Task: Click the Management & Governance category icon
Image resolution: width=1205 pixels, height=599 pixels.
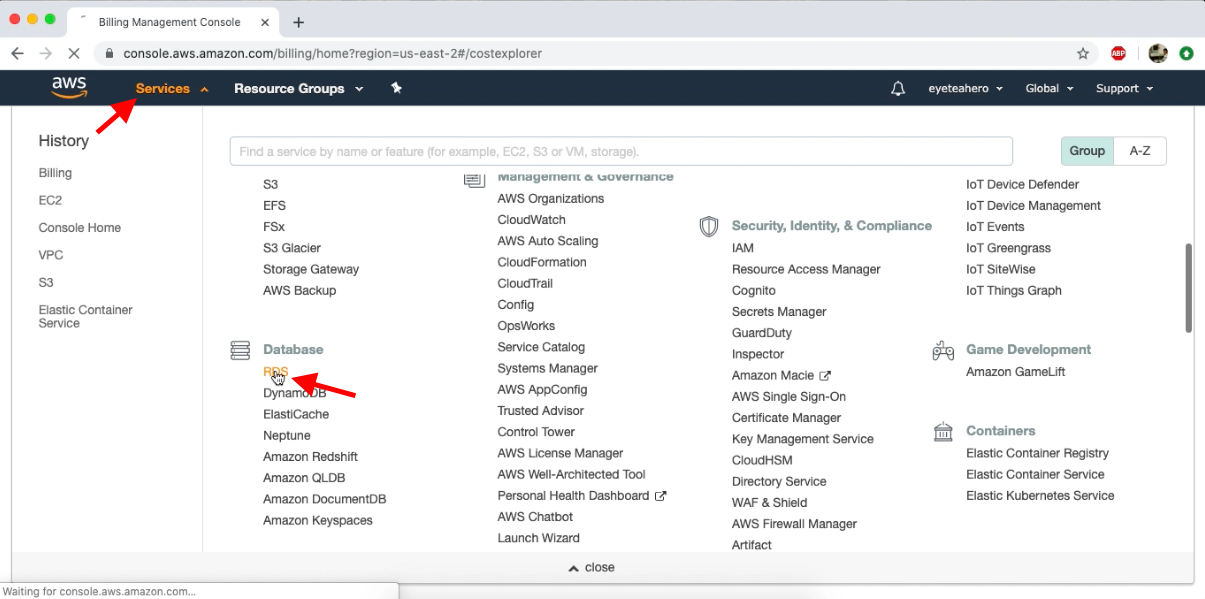Action: coord(474,179)
